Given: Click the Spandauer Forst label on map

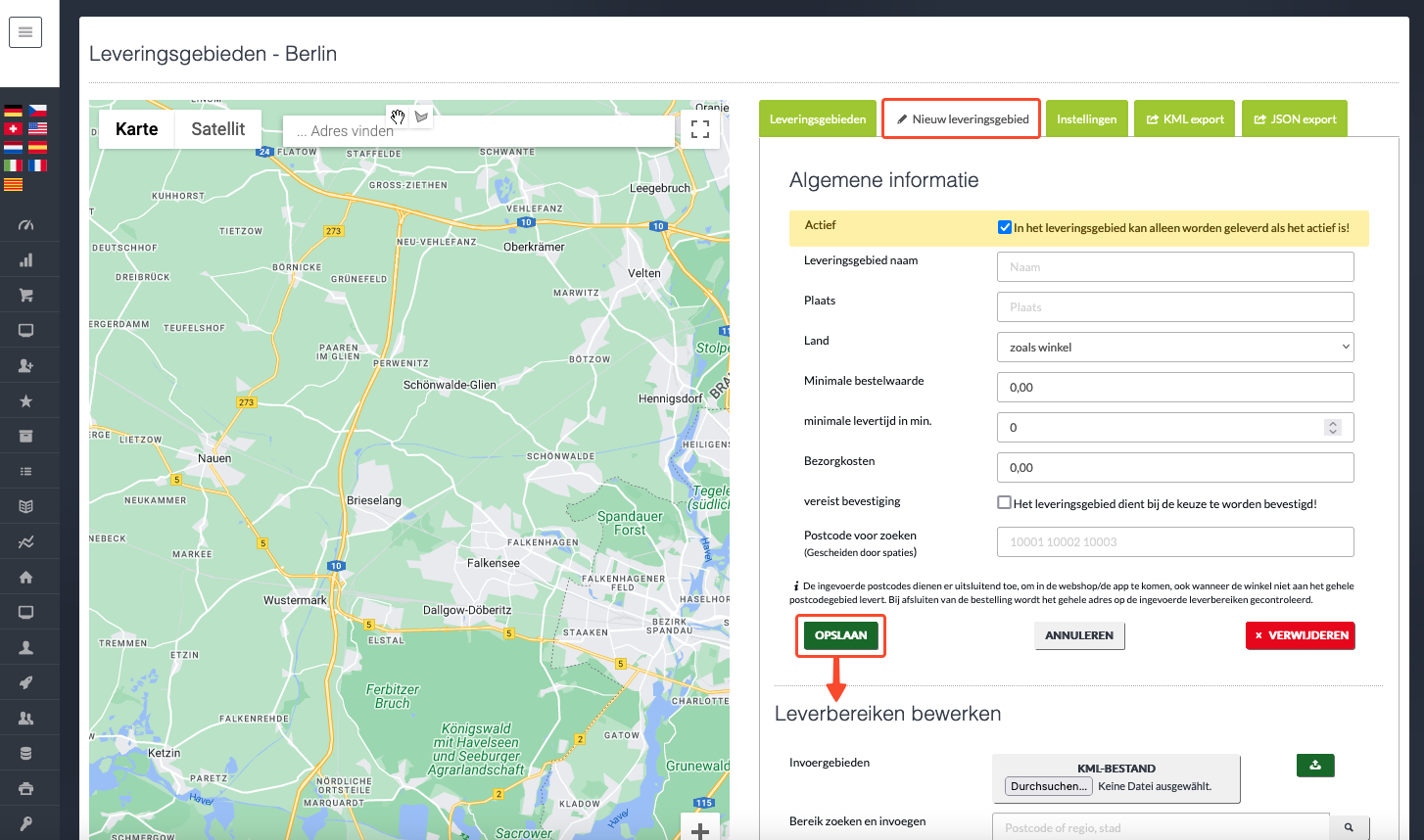Looking at the screenshot, I should coord(630,523).
